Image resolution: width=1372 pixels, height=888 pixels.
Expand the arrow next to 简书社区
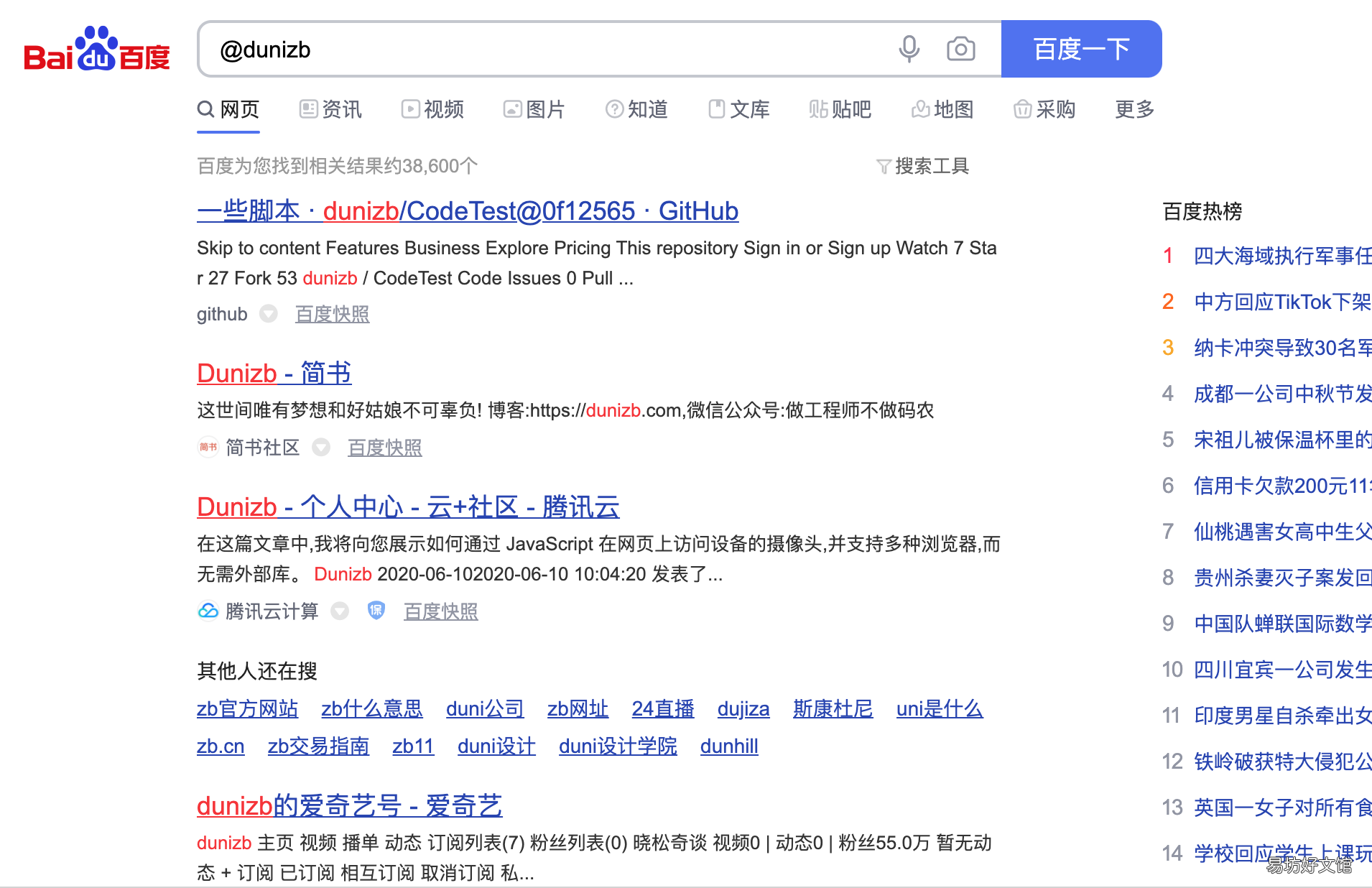[321, 448]
